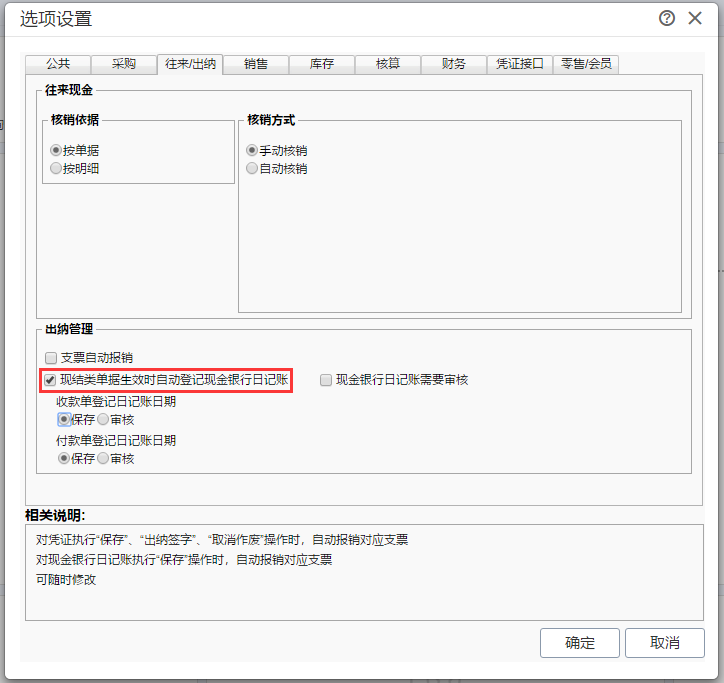Click the 选项设置 dialog title
This screenshot has width=724, height=683.
point(56,19)
